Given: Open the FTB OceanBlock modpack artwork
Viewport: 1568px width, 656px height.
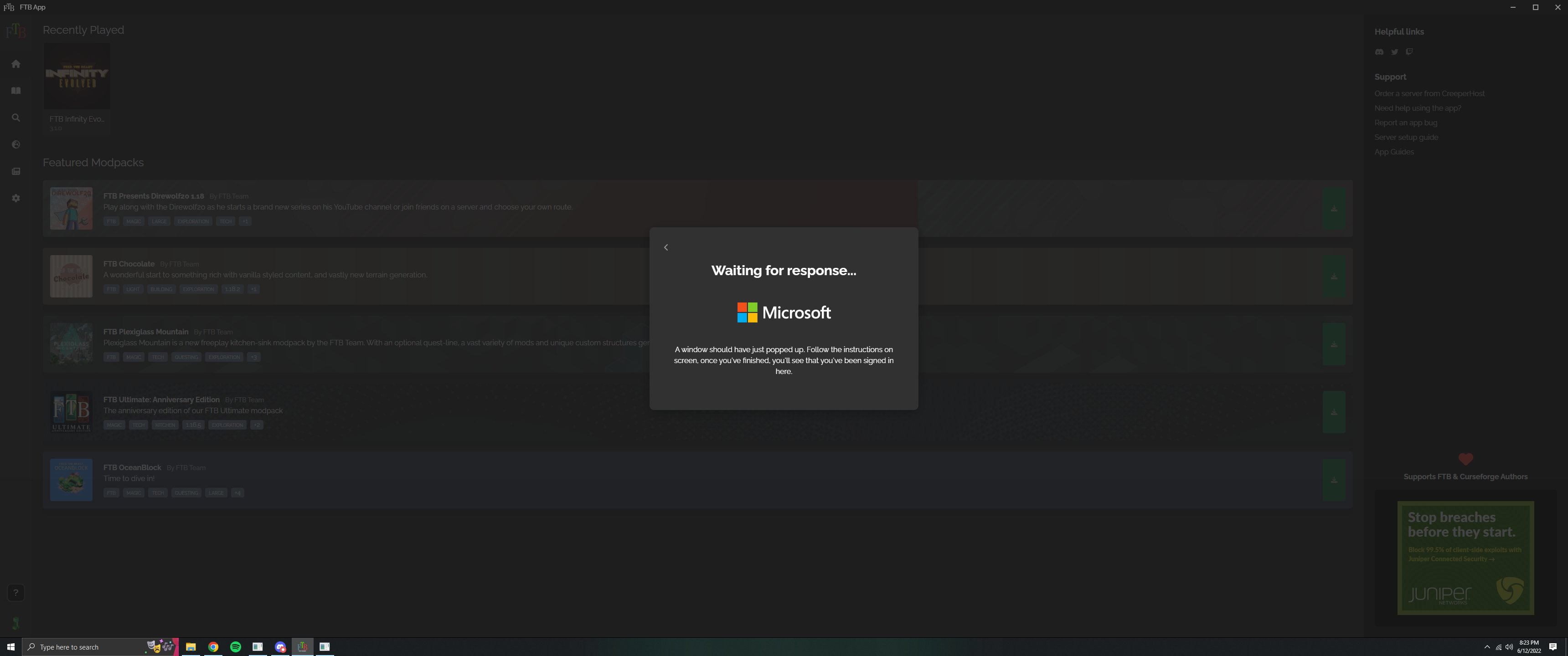Looking at the screenshot, I should [x=71, y=480].
